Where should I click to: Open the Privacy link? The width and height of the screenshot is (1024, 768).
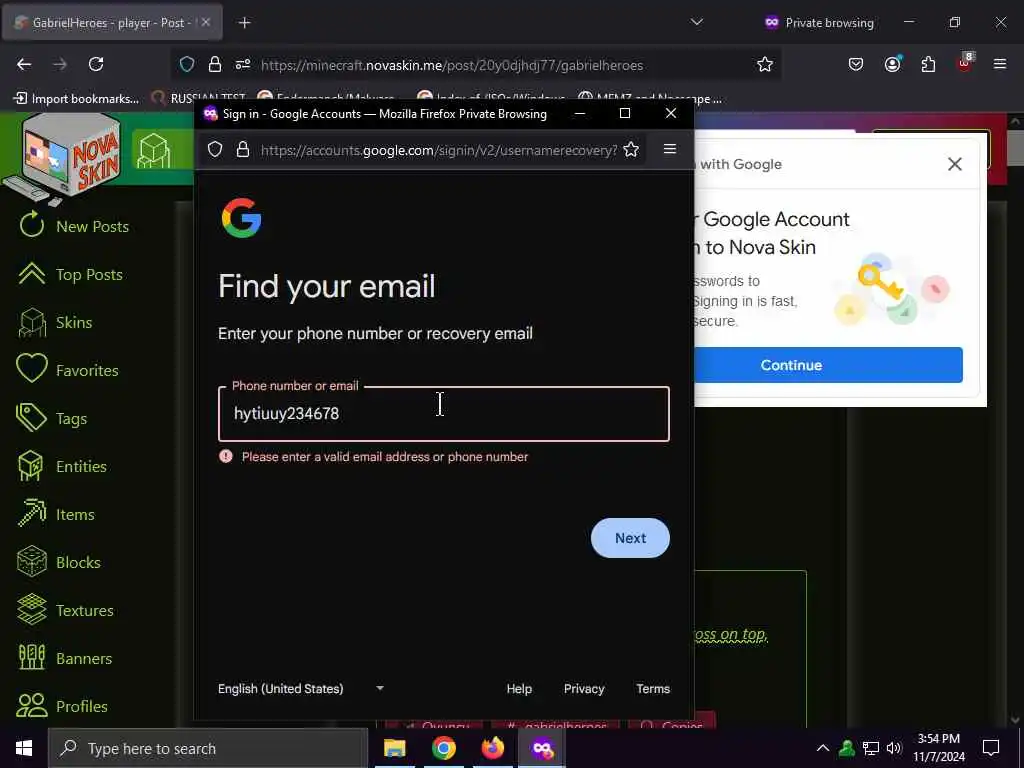click(x=584, y=688)
